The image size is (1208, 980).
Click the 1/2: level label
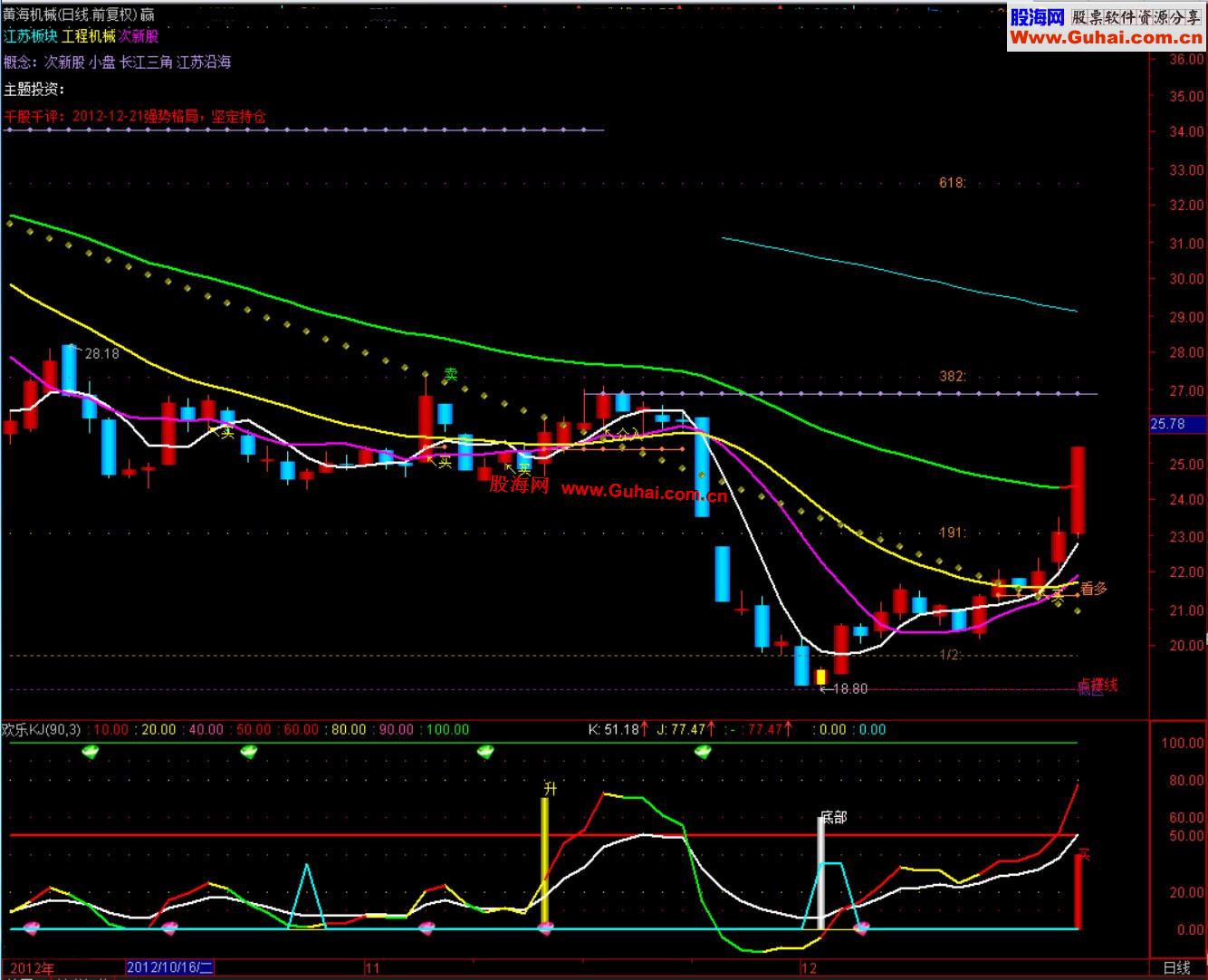point(950,654)
